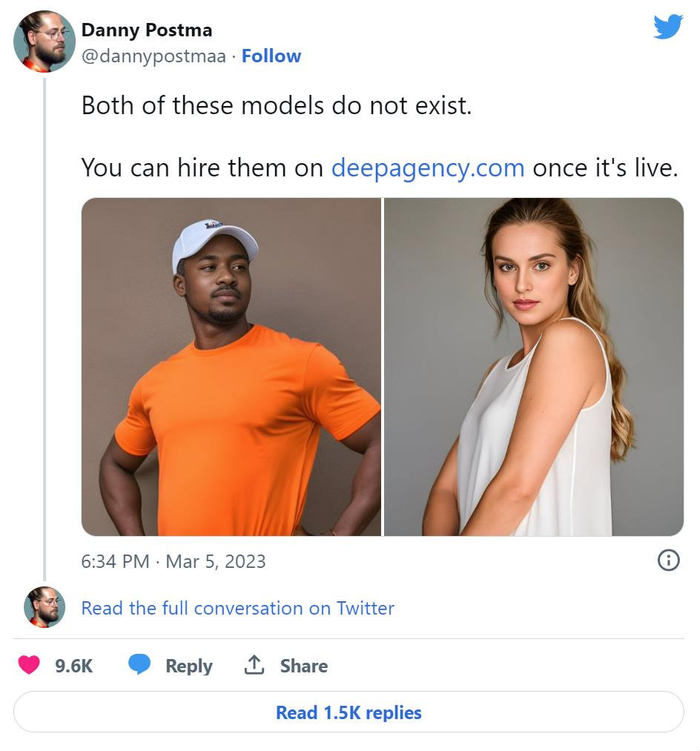Like the tweet with the heart icon
Viewport: 700px width, 751px height.
click(30, 665)
